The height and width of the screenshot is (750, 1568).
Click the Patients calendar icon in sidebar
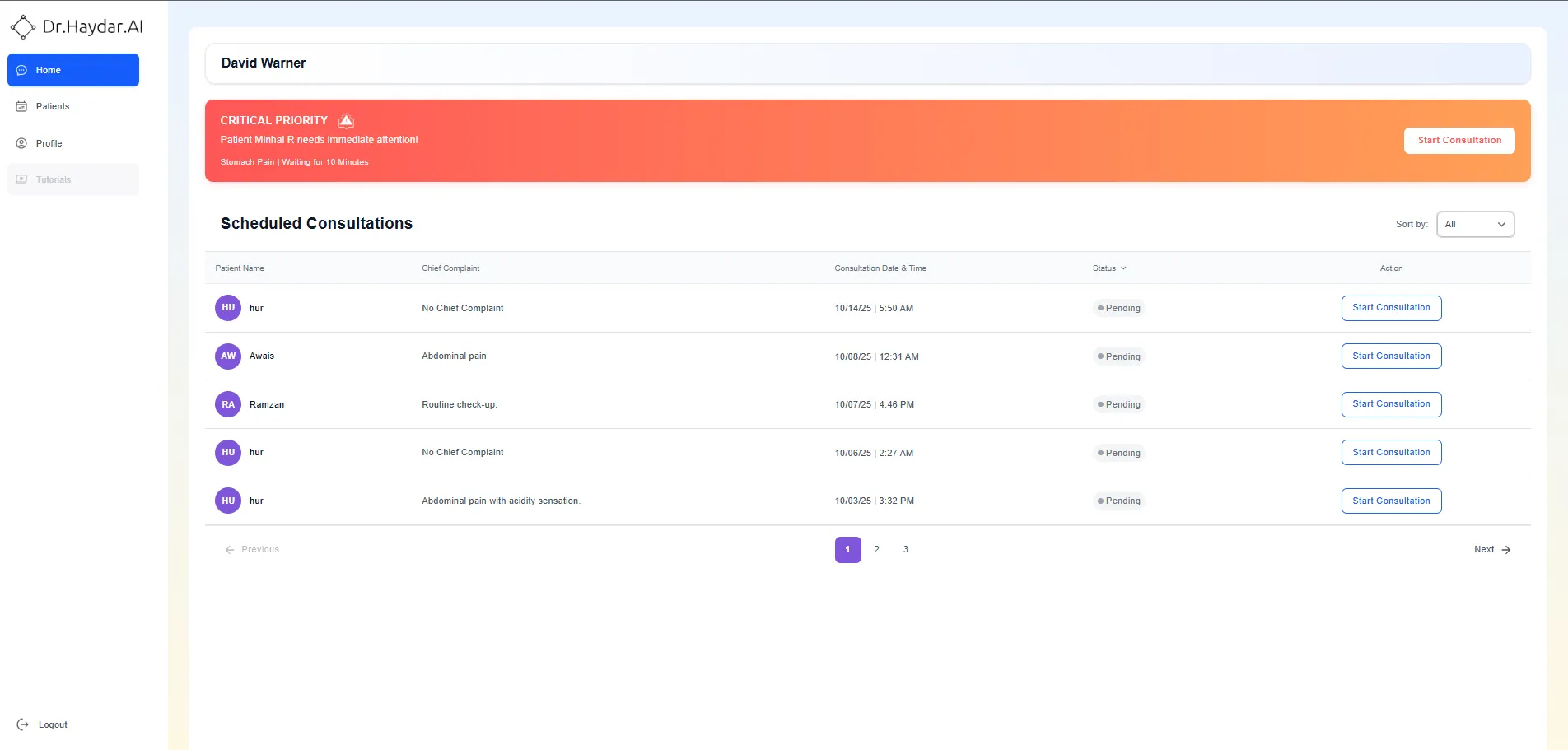(x=21, y=106)
